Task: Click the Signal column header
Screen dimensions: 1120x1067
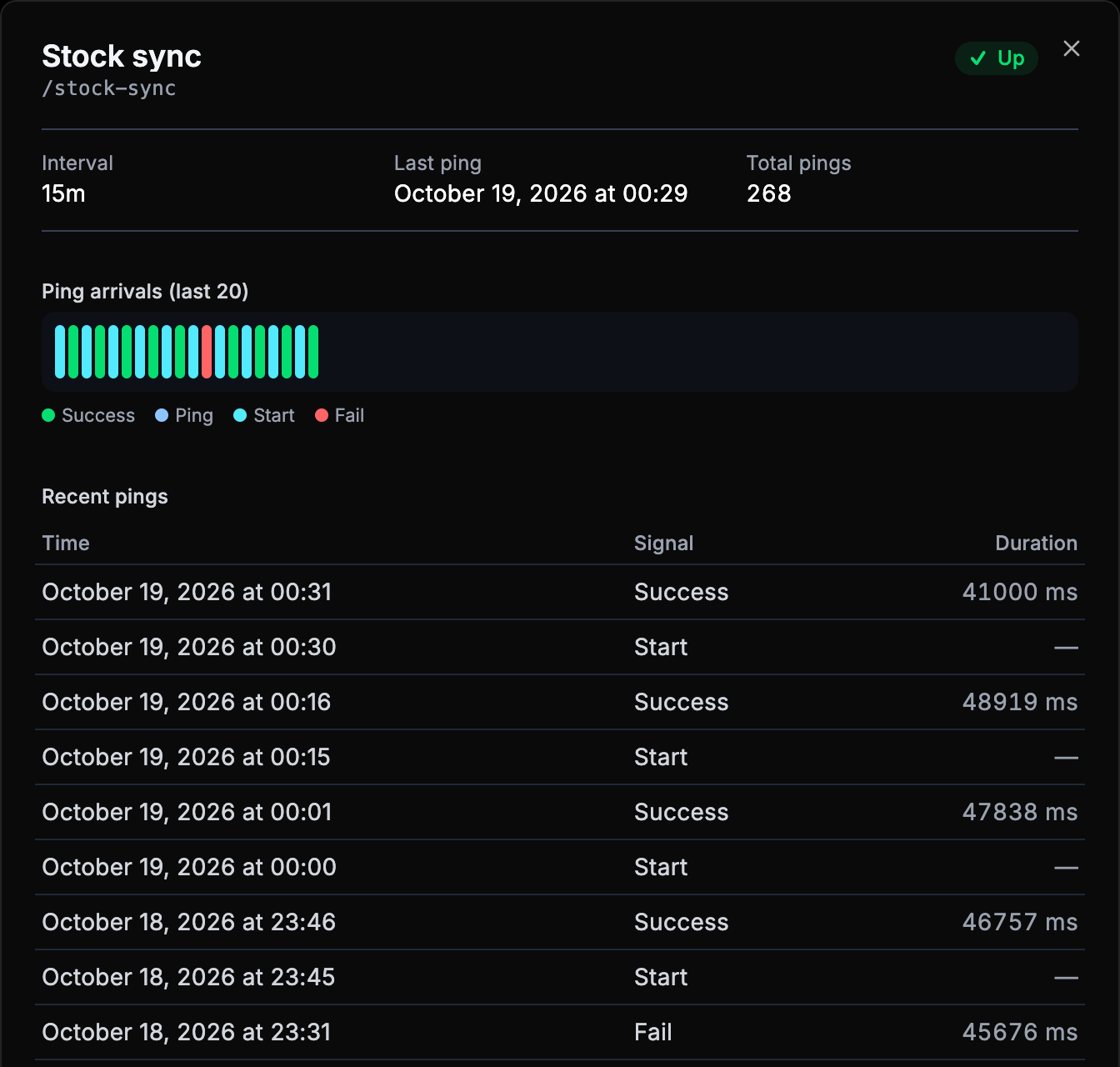Action: [x=663, y=544]
